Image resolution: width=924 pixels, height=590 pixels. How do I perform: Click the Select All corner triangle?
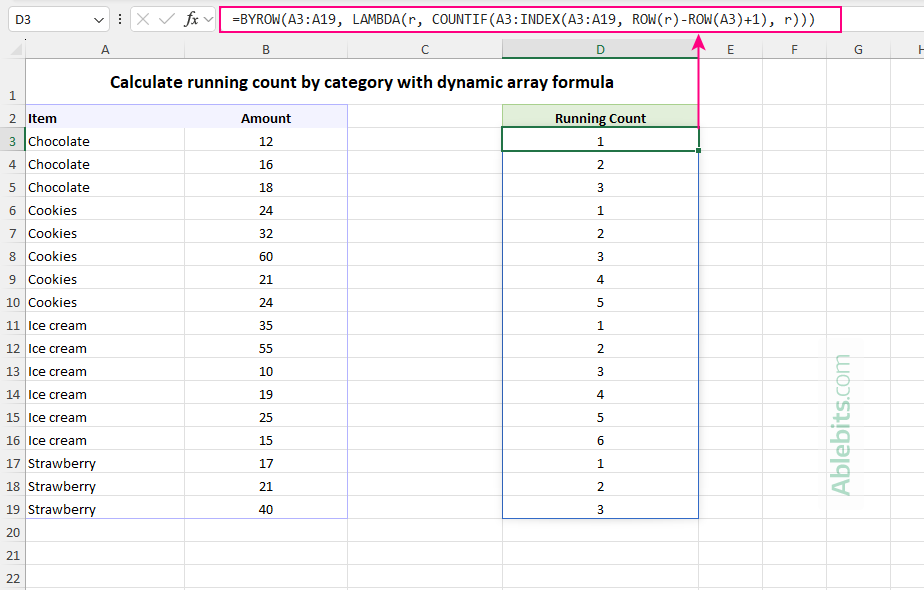coord(16,50)
